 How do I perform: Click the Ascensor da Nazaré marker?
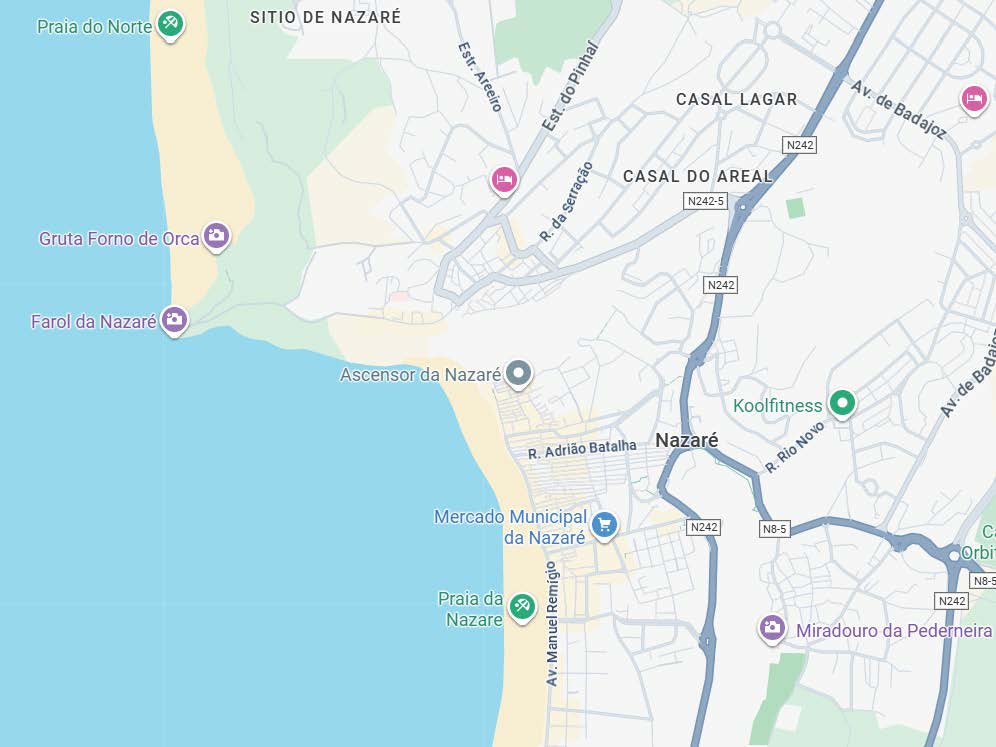tap(518, 374)
